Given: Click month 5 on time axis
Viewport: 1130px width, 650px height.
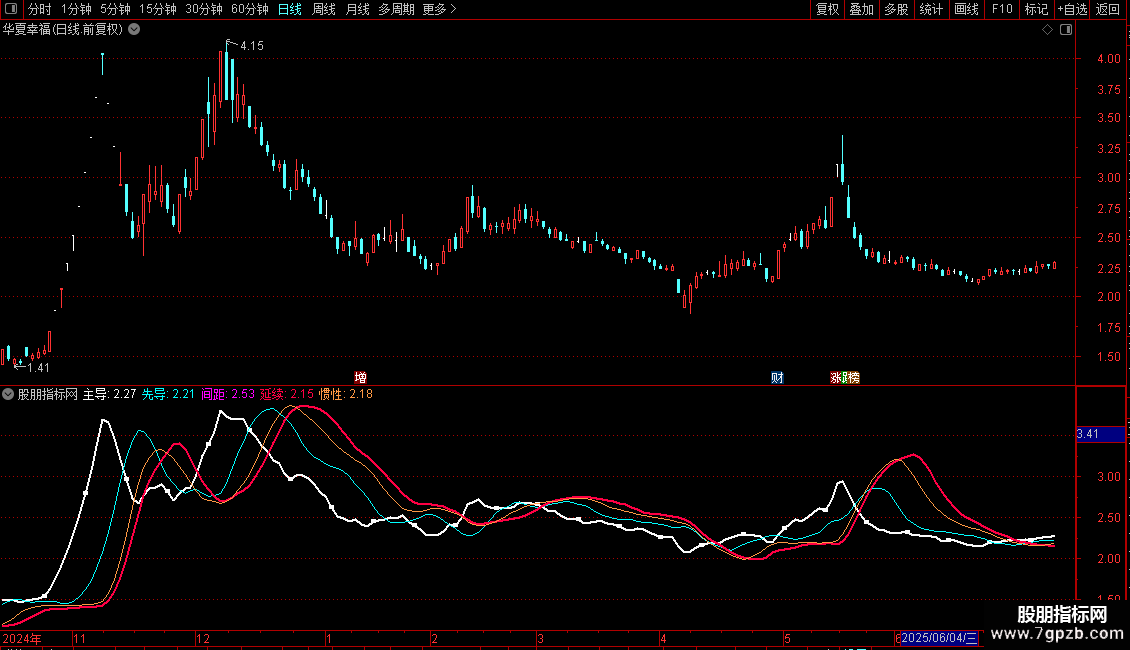Looking at the screenshot, I should [787, 638].
